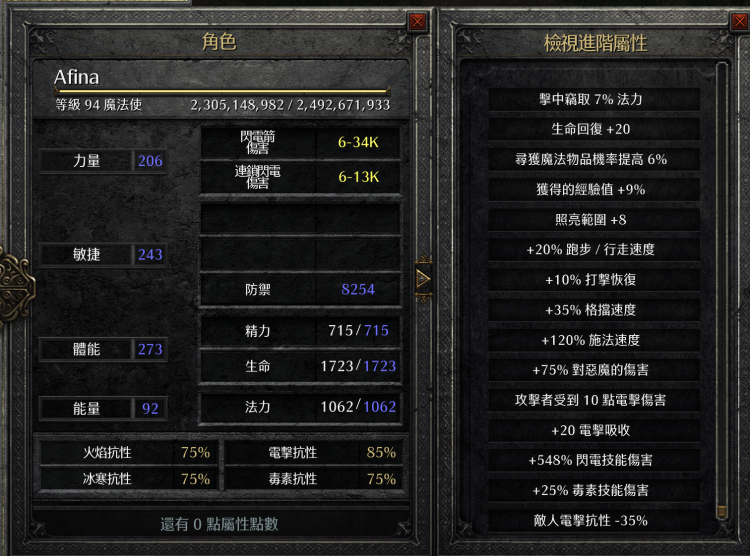This screenshot has height=556, width=750.
Task: Click the scrollbar thumb in advanced attributes
Action: click(722, 512)
